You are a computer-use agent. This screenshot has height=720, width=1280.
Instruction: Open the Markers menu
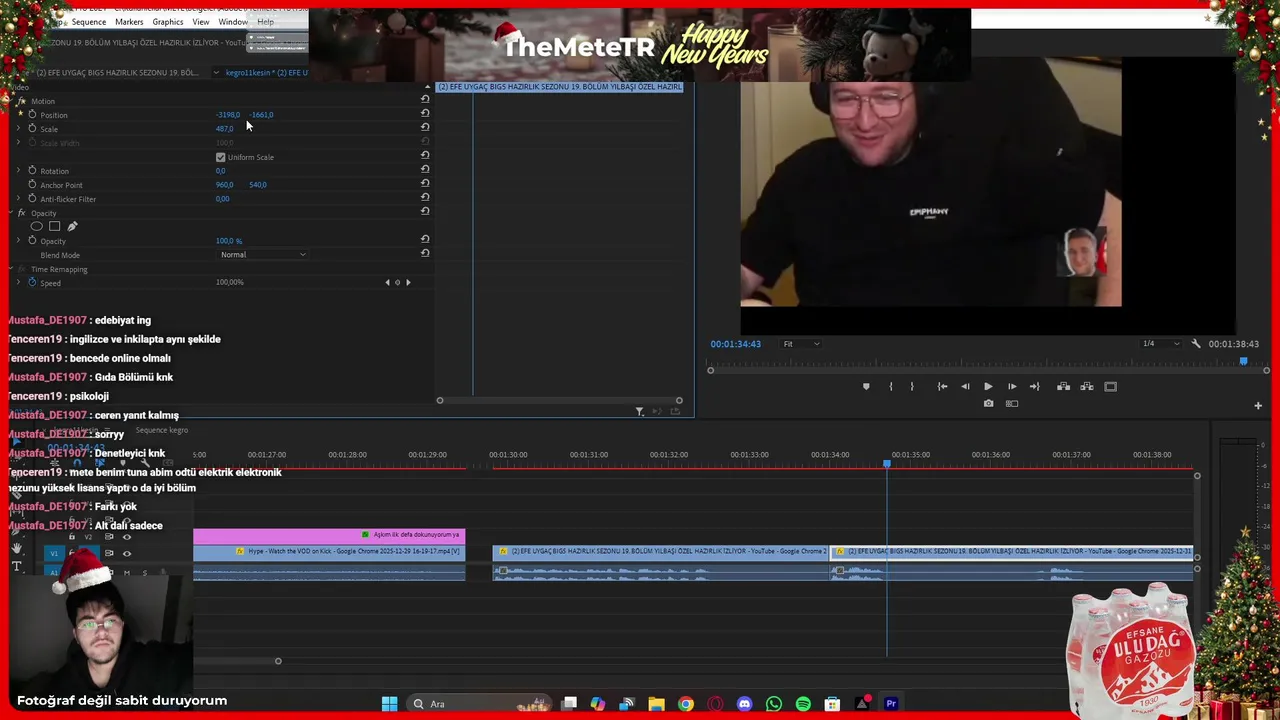(129, 21)
